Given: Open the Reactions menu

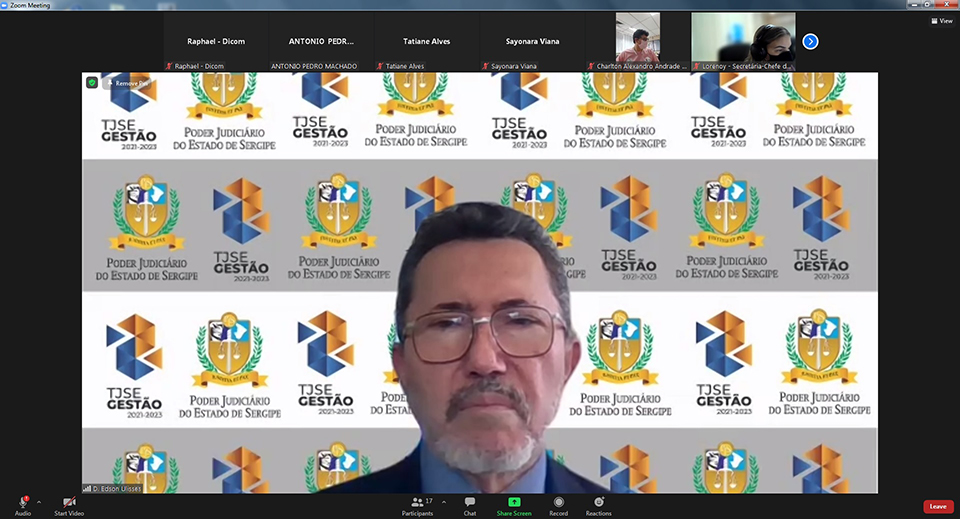Looking at the screenshot, I should point(598,502).
